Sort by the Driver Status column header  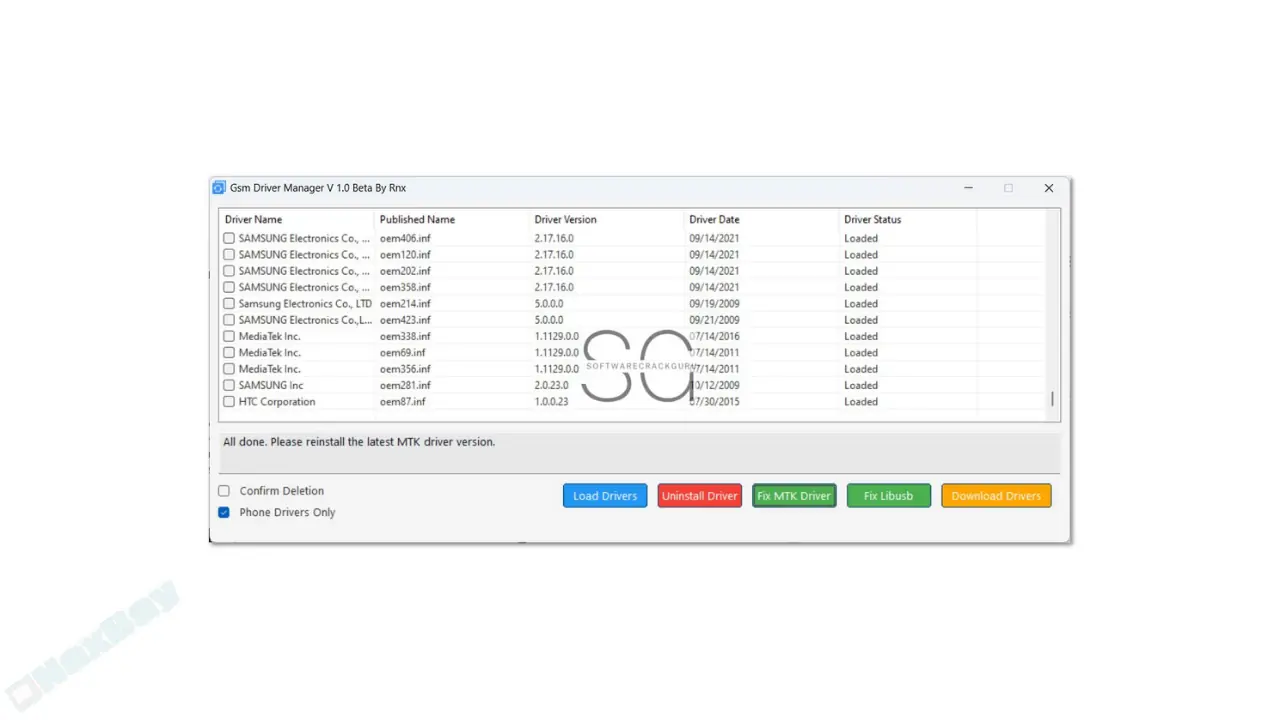872,219
